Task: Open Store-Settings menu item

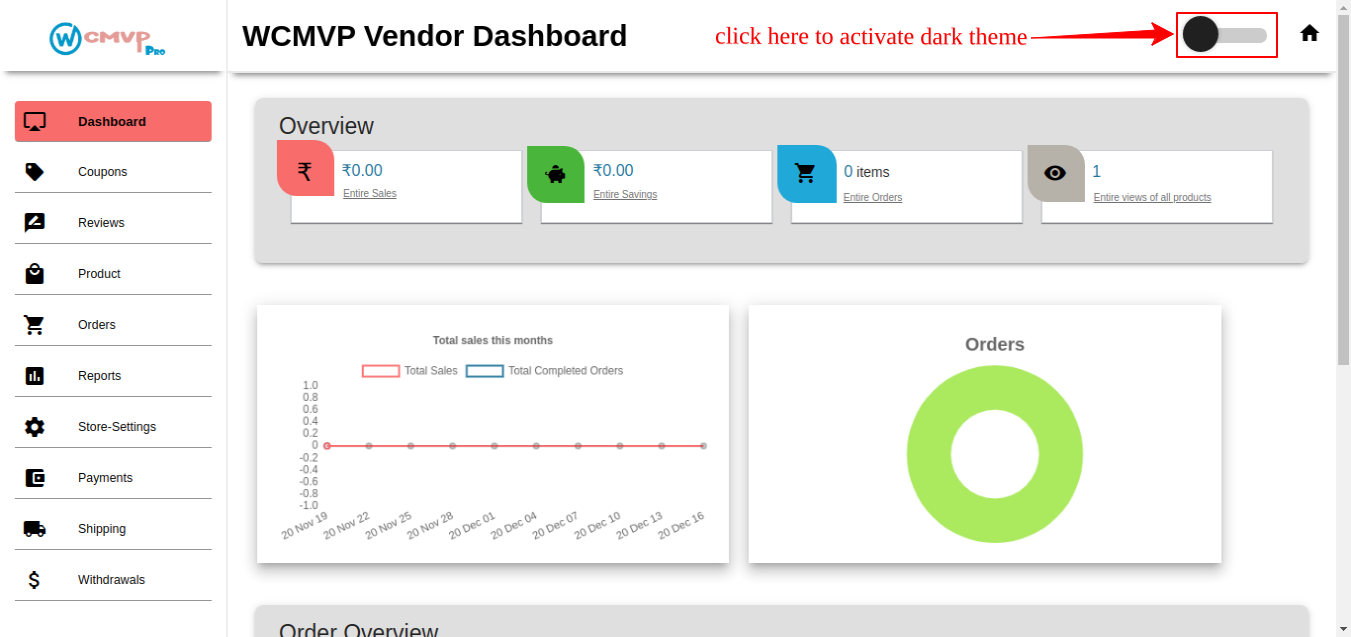Action: point(113,427)
